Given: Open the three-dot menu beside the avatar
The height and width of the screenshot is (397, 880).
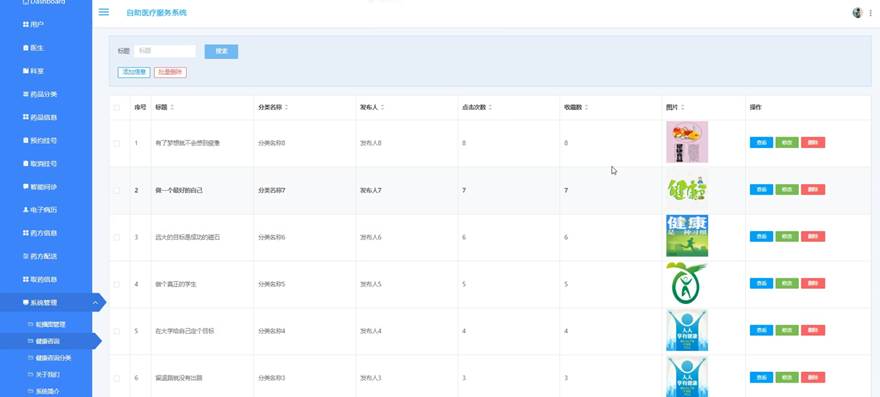Looking at the screenshot, I should point(870,13).
